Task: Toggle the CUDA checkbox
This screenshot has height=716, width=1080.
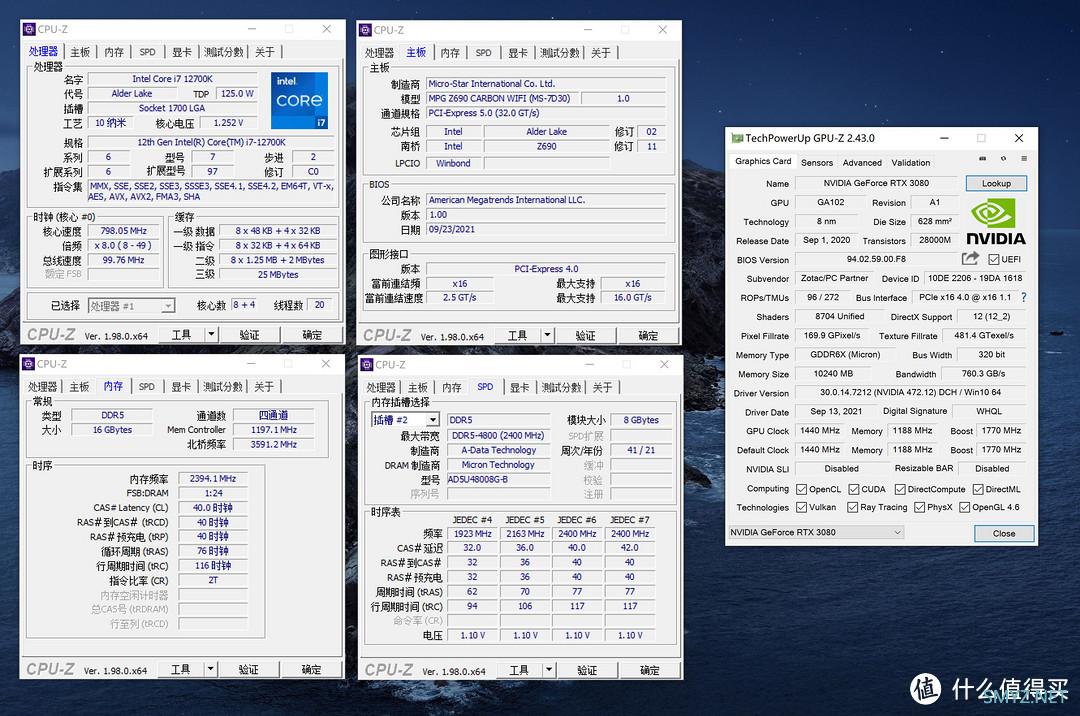Action: [x=853, y=489]
